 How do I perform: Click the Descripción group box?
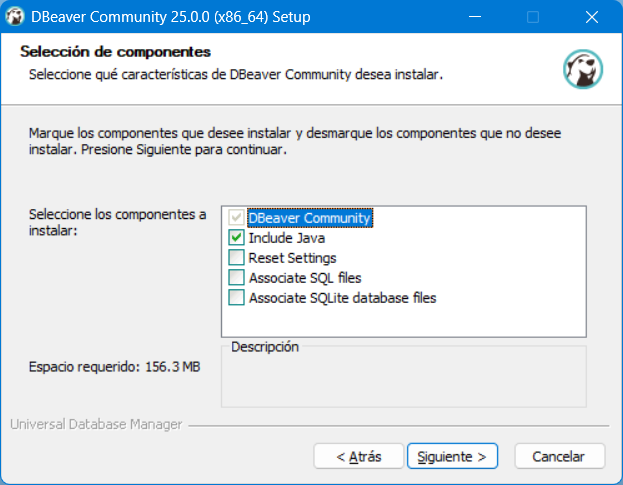click(404, 376)
